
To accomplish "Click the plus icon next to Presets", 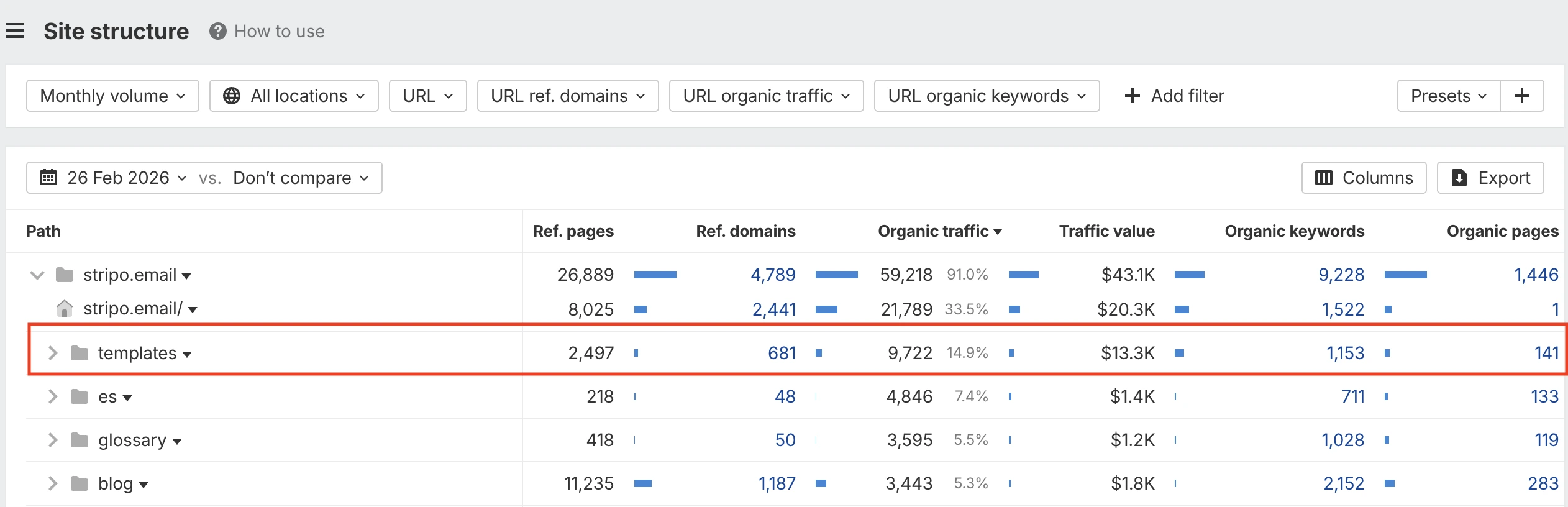I will pyautogui.click(x=1521, y=96).
